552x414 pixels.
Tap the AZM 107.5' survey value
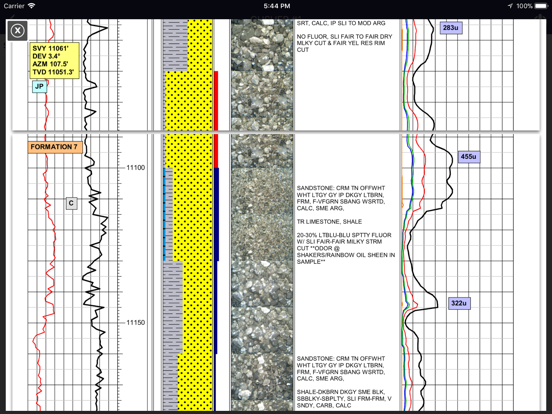pyautogui.click(x=50, y=64)
